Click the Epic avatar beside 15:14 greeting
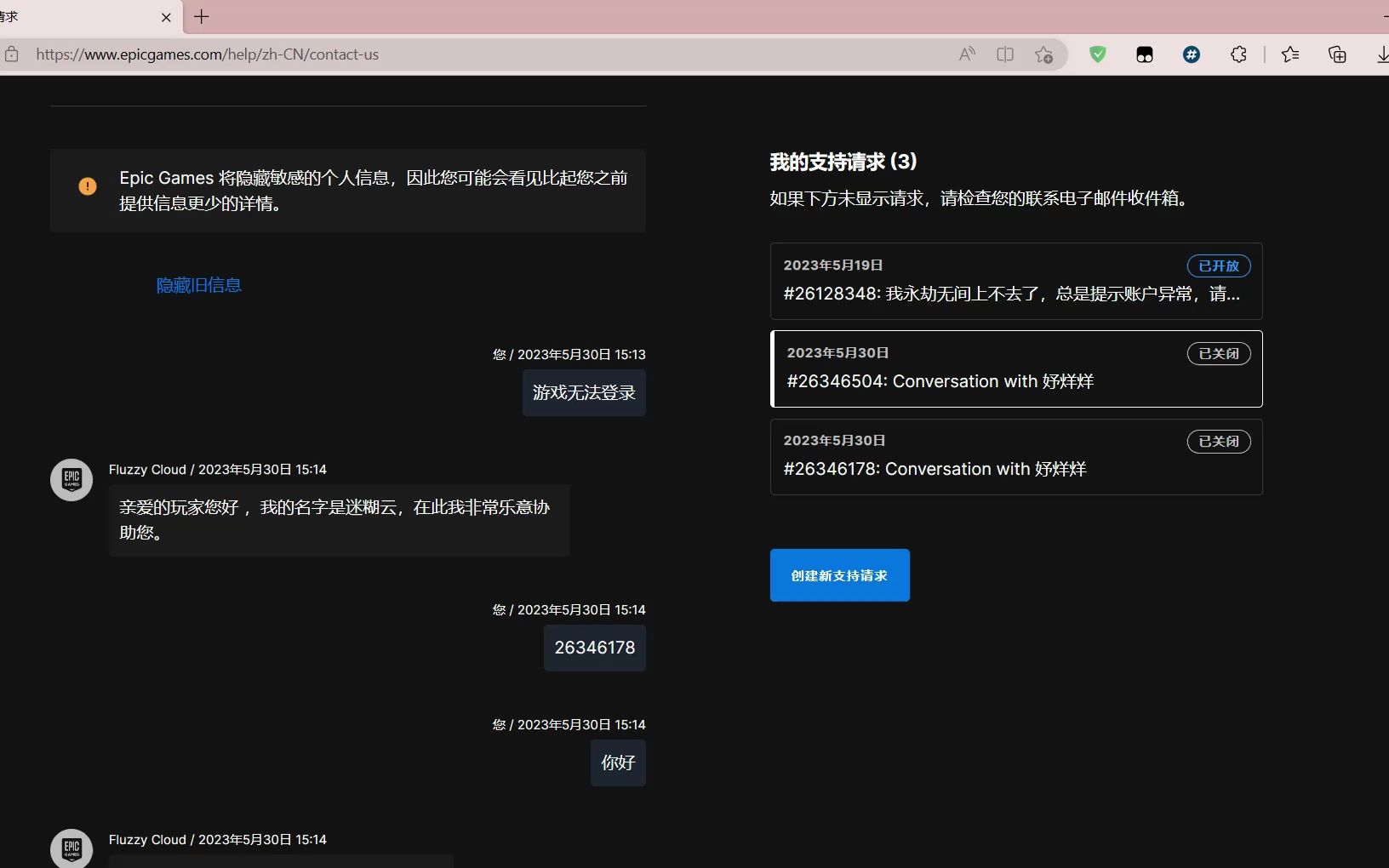Screen dimensions: 1389x868 [71, 480]
